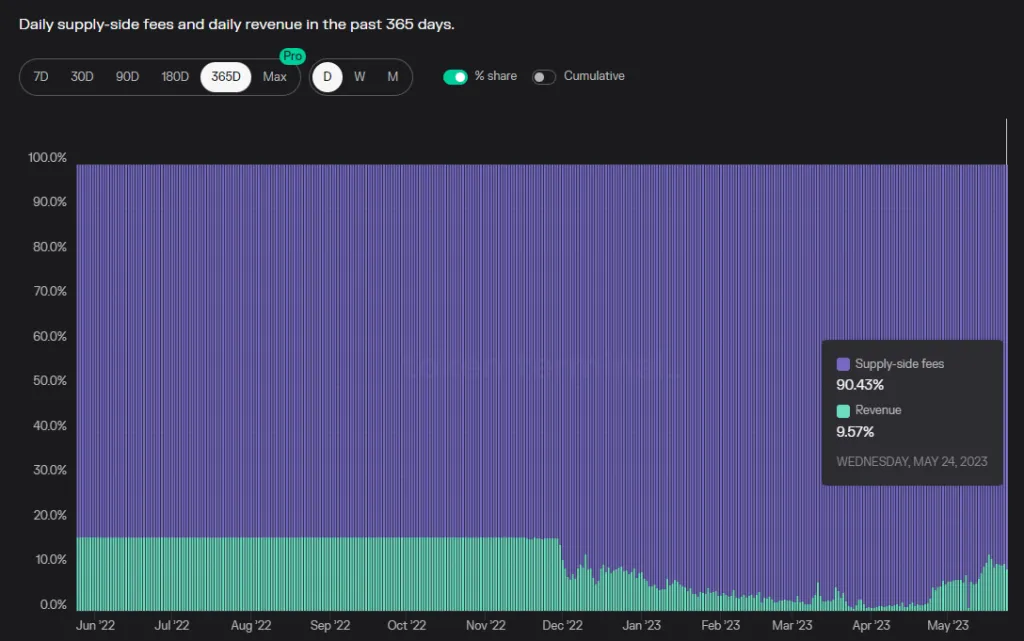Switch to weekly granularity using W
The width and height of the screenshot is (1024, 641).
359,76
